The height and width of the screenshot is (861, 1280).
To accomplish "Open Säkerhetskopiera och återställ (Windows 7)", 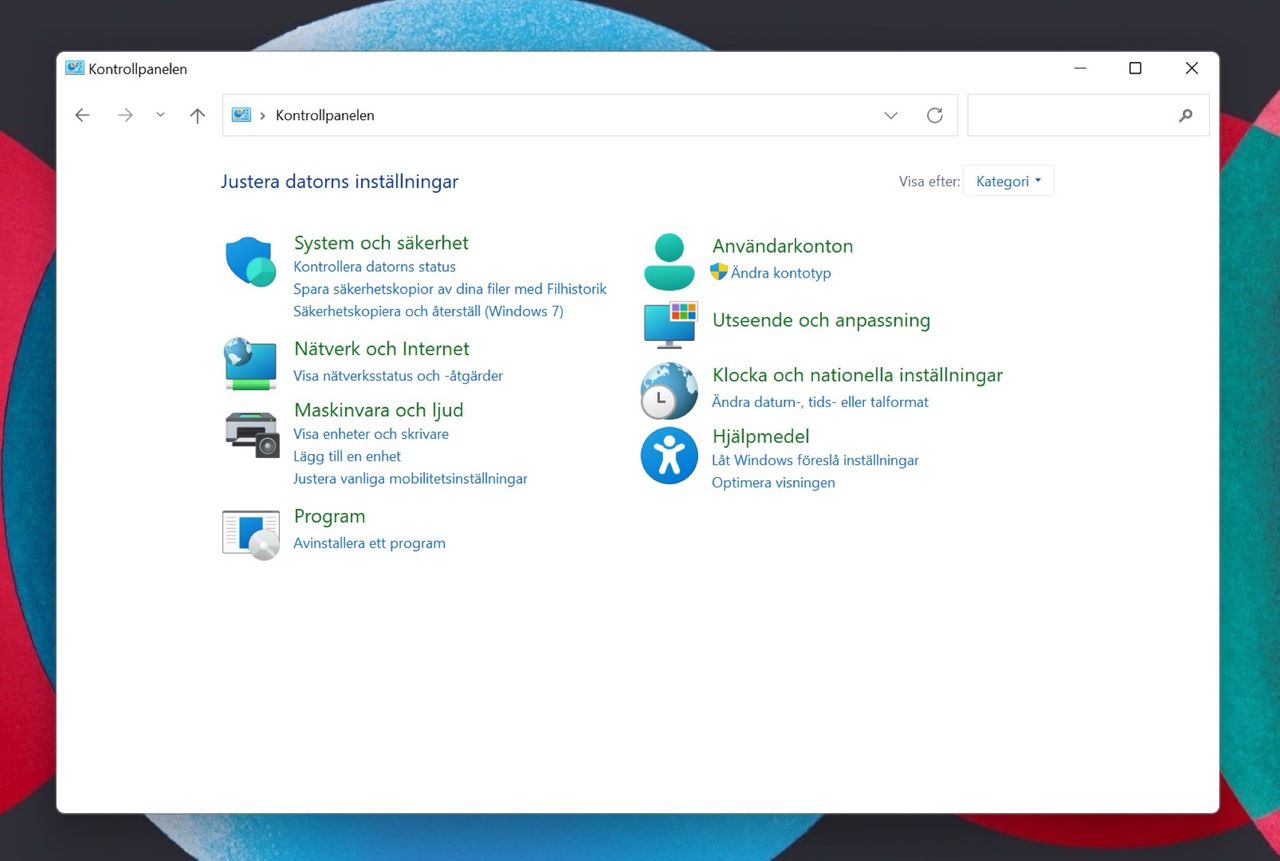I will point(451,311).
